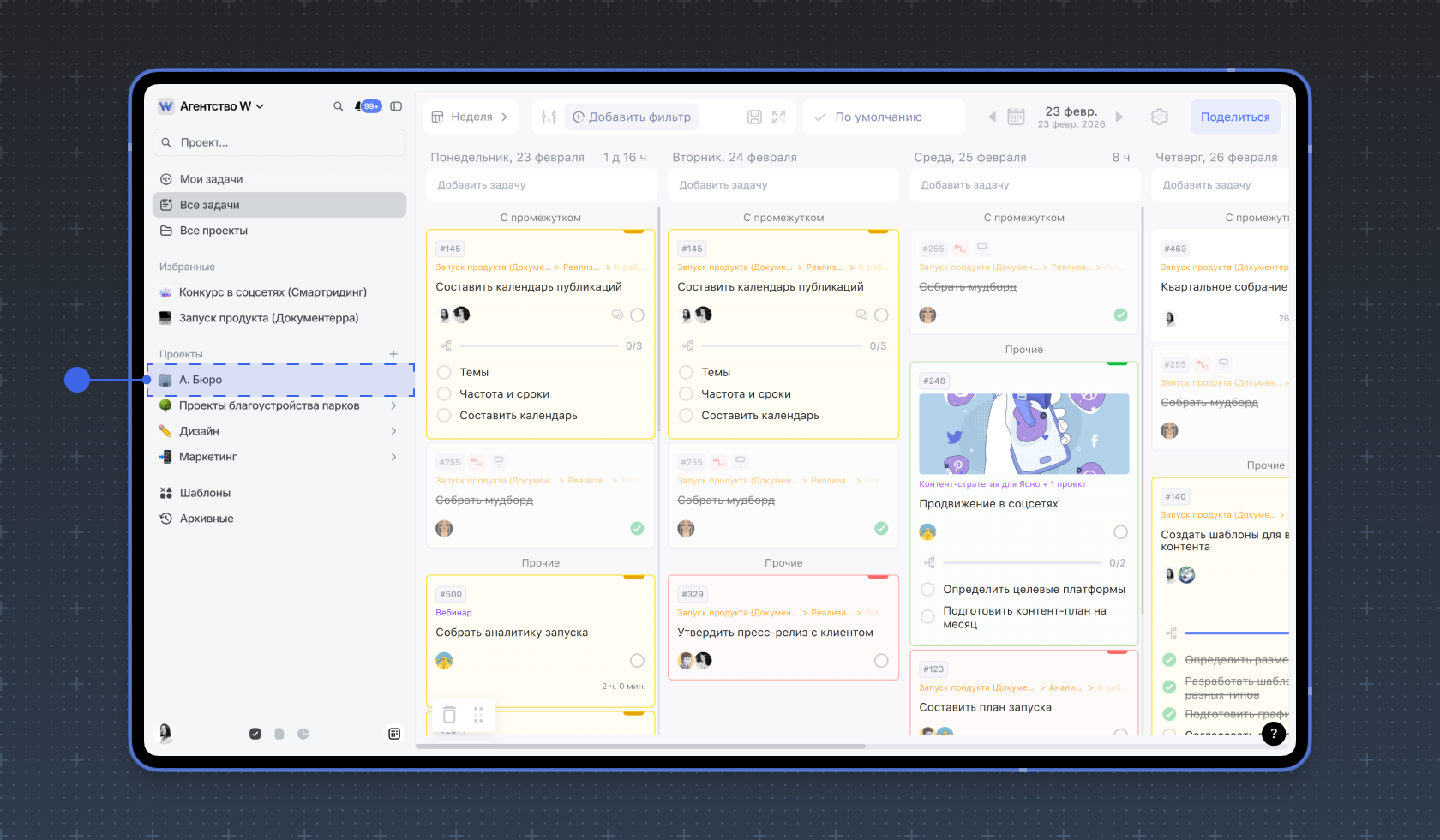Check off the 'Темы' subtask on Monday
Screen dimensions: 1440x840
click(x=444, y=373)
